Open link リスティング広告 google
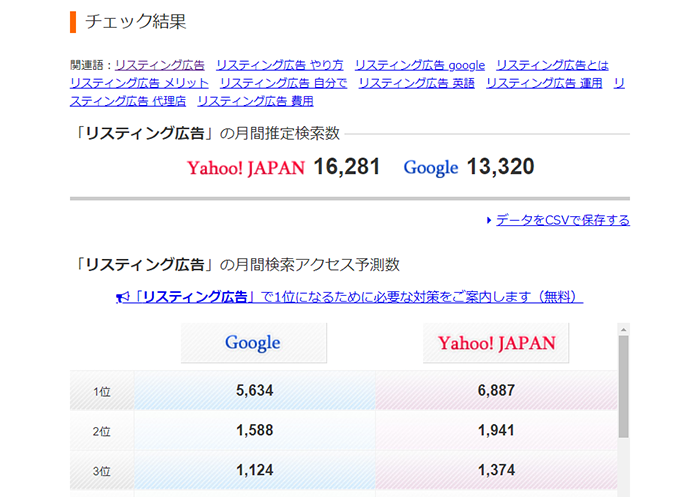 coord(420,65)
